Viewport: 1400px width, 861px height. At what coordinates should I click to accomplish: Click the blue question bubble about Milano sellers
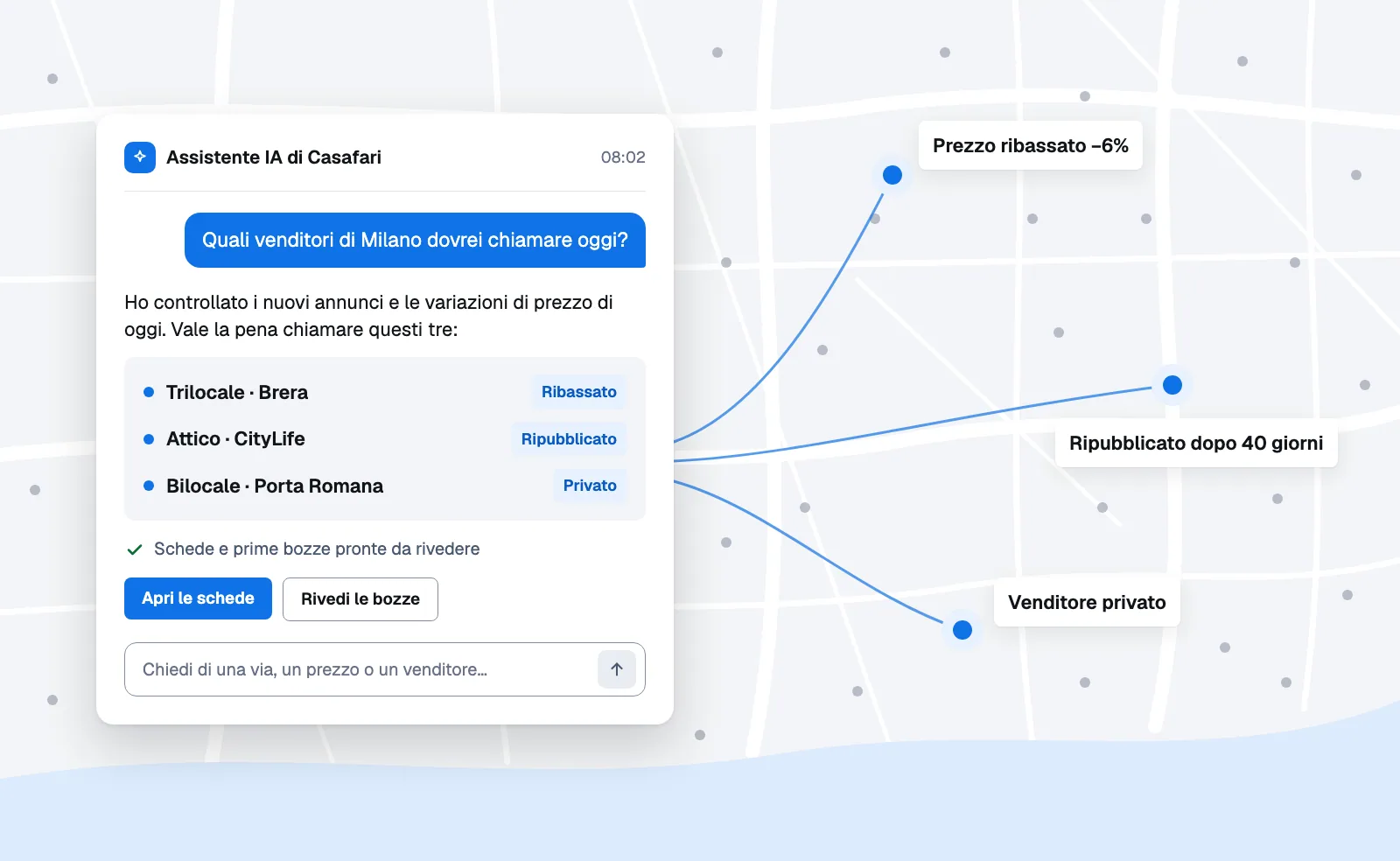pyautogui.click(x=415, y=240)
